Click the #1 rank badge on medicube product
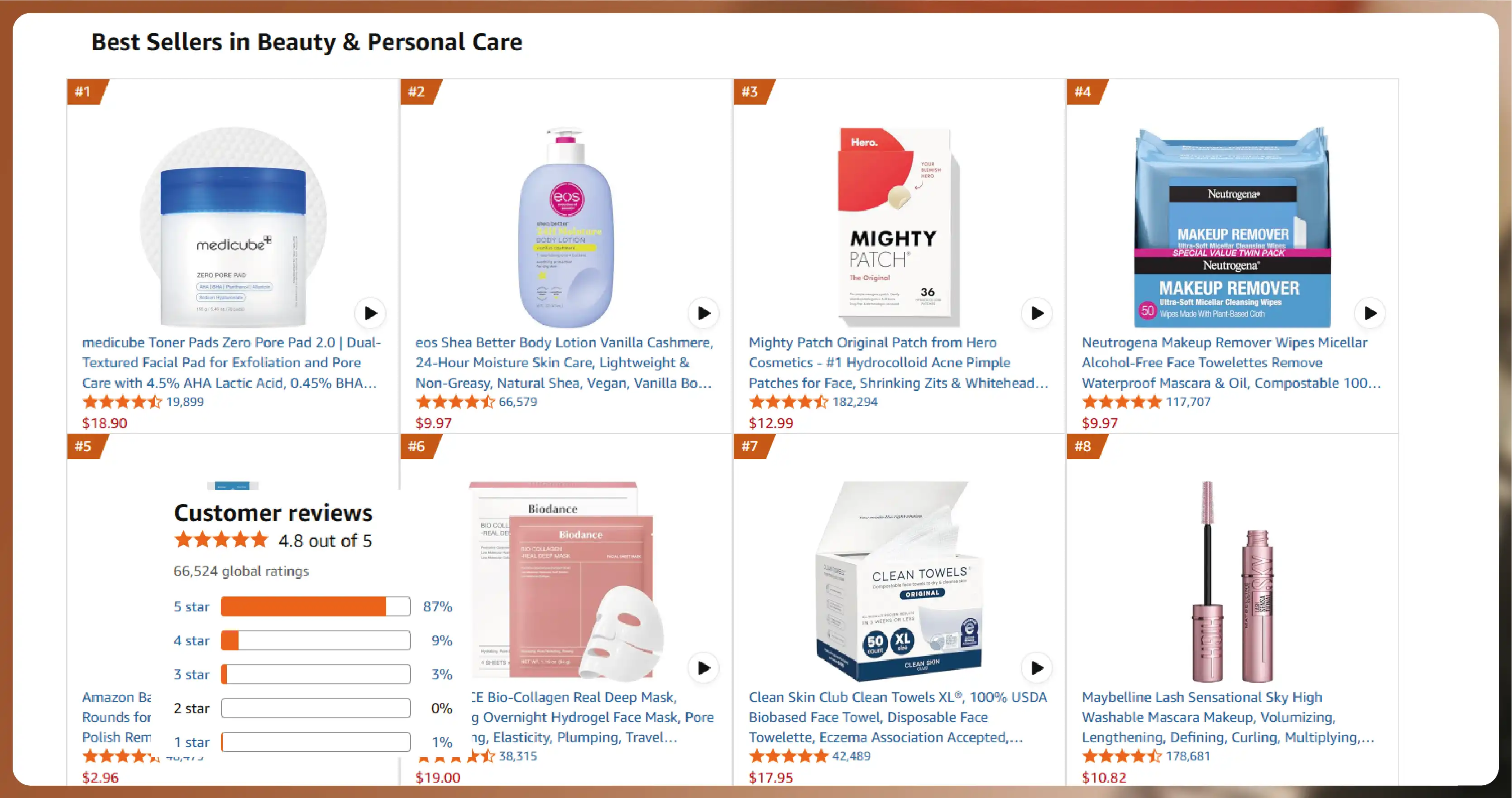 coord(85,91)
